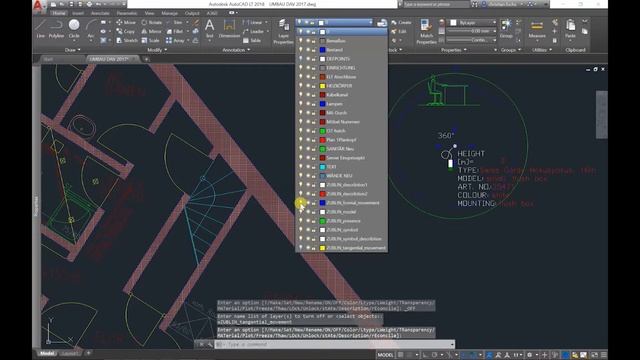640x360 pixels.
Task: Click the Create block tool
Action: pos(401,22)
